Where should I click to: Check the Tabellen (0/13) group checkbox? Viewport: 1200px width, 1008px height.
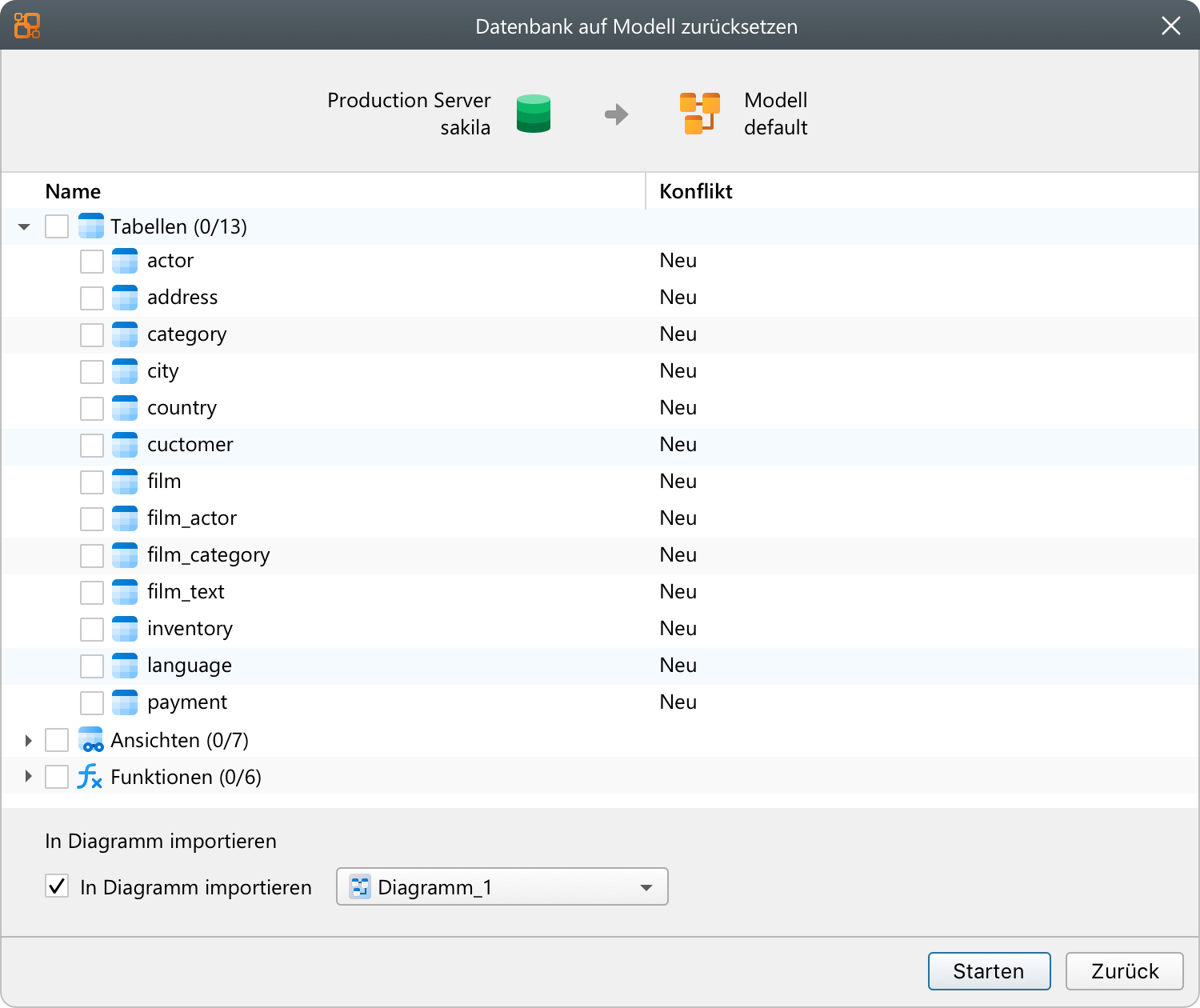(57, 226)
